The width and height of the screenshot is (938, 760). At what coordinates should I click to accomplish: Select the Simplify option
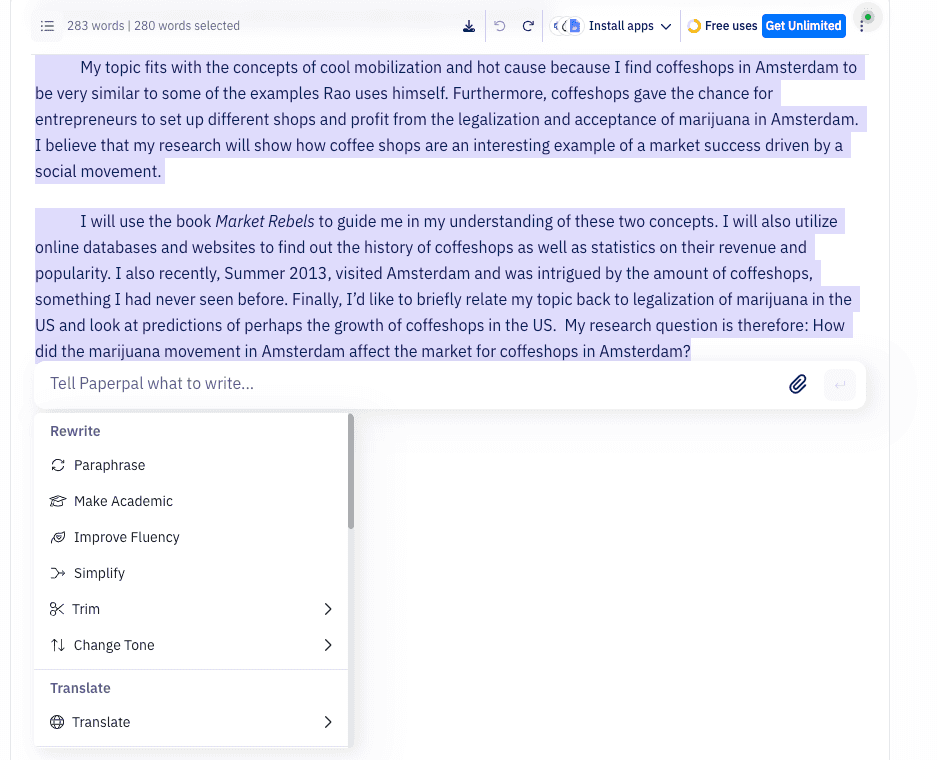[100, 573]
